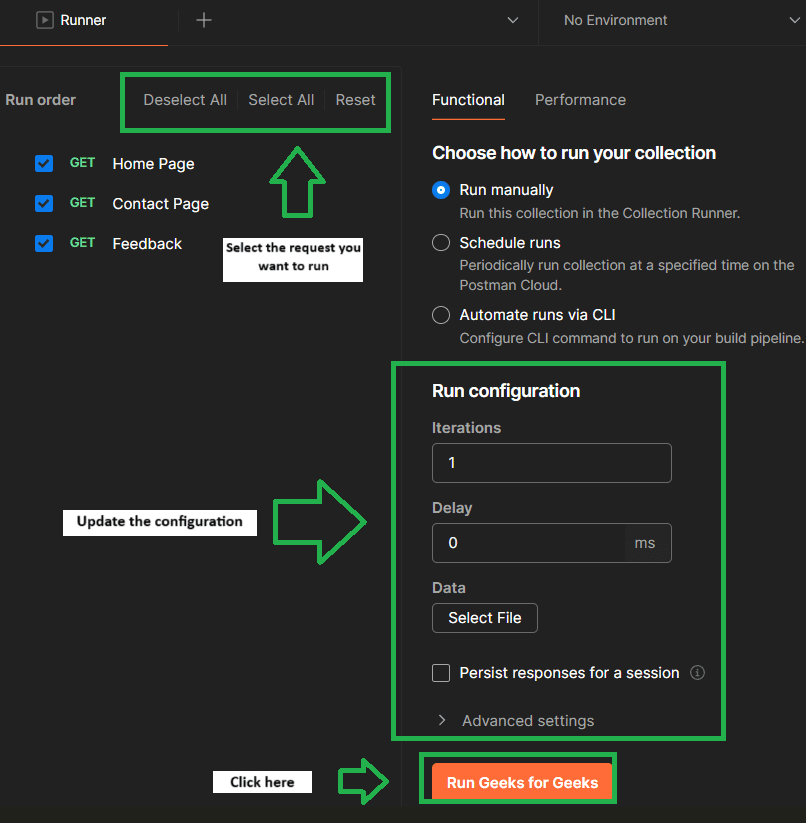Switch to the Performance tab
This screenshot has height=823, width=806.
tap(580, 100)
